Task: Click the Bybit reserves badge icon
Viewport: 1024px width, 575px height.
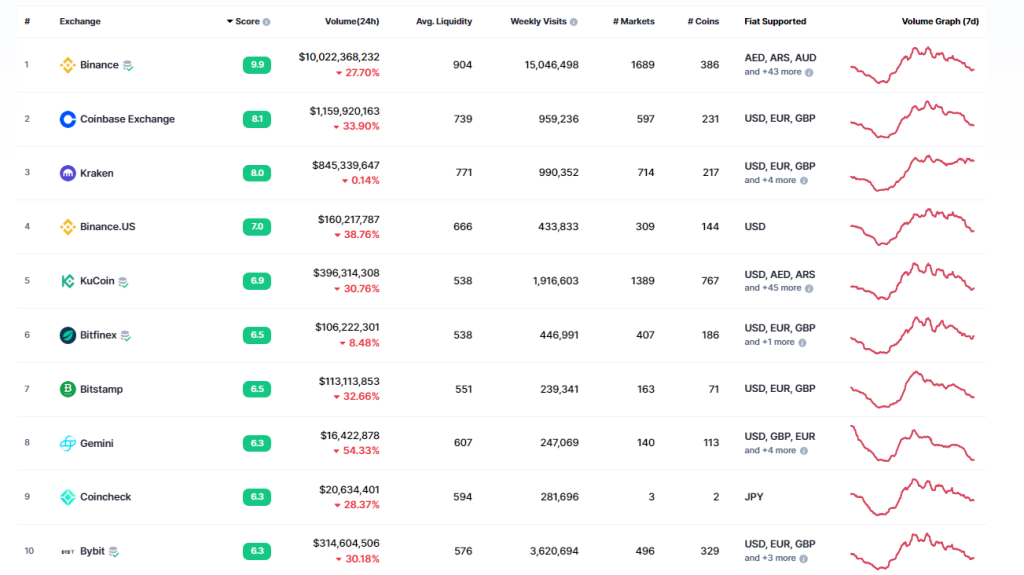Action: tap(114, 551)
